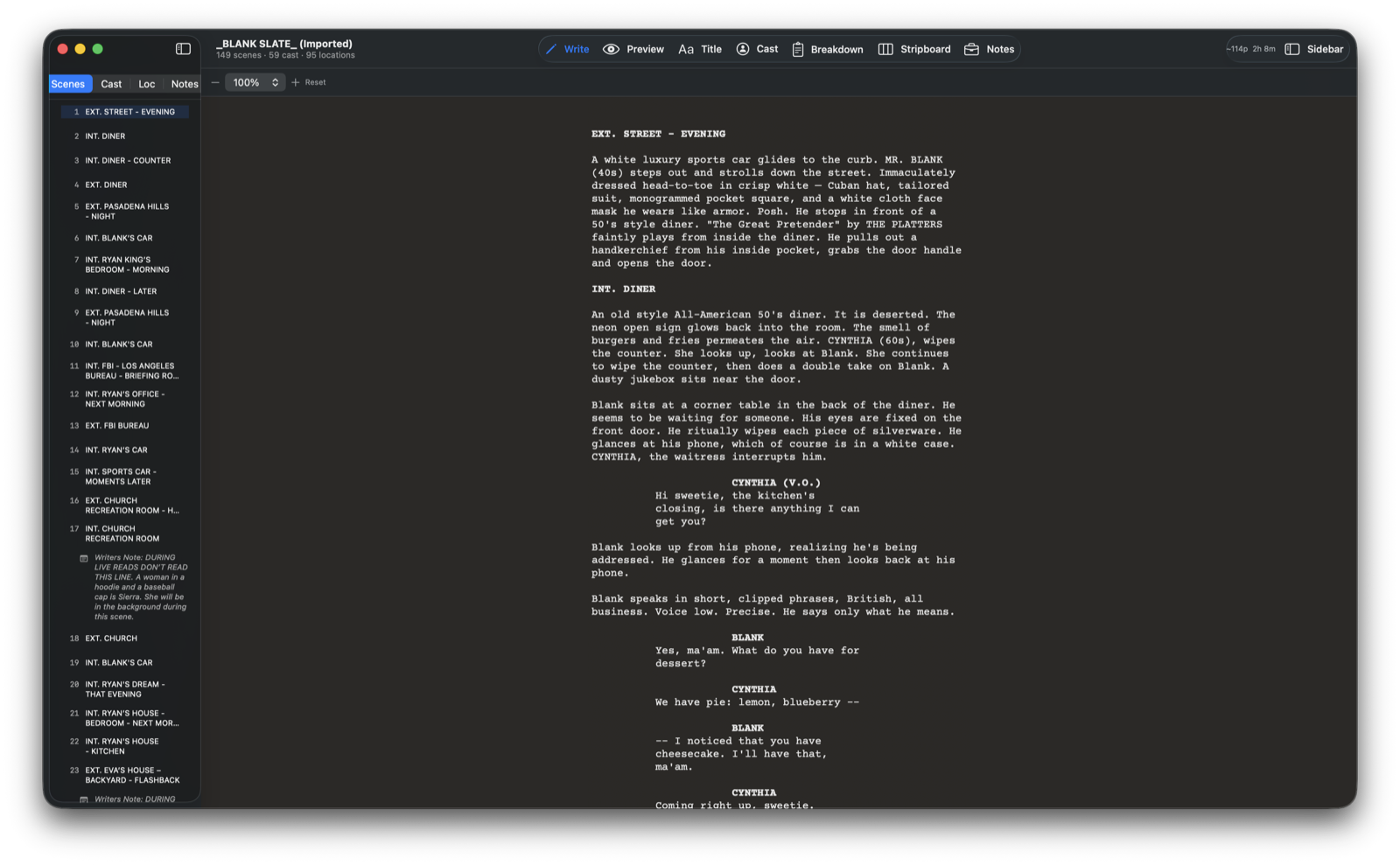Open the Cast view in top toolbar
Image resolution: width=1400 pixels, height=865 pixels.
(x=757, y=49)
